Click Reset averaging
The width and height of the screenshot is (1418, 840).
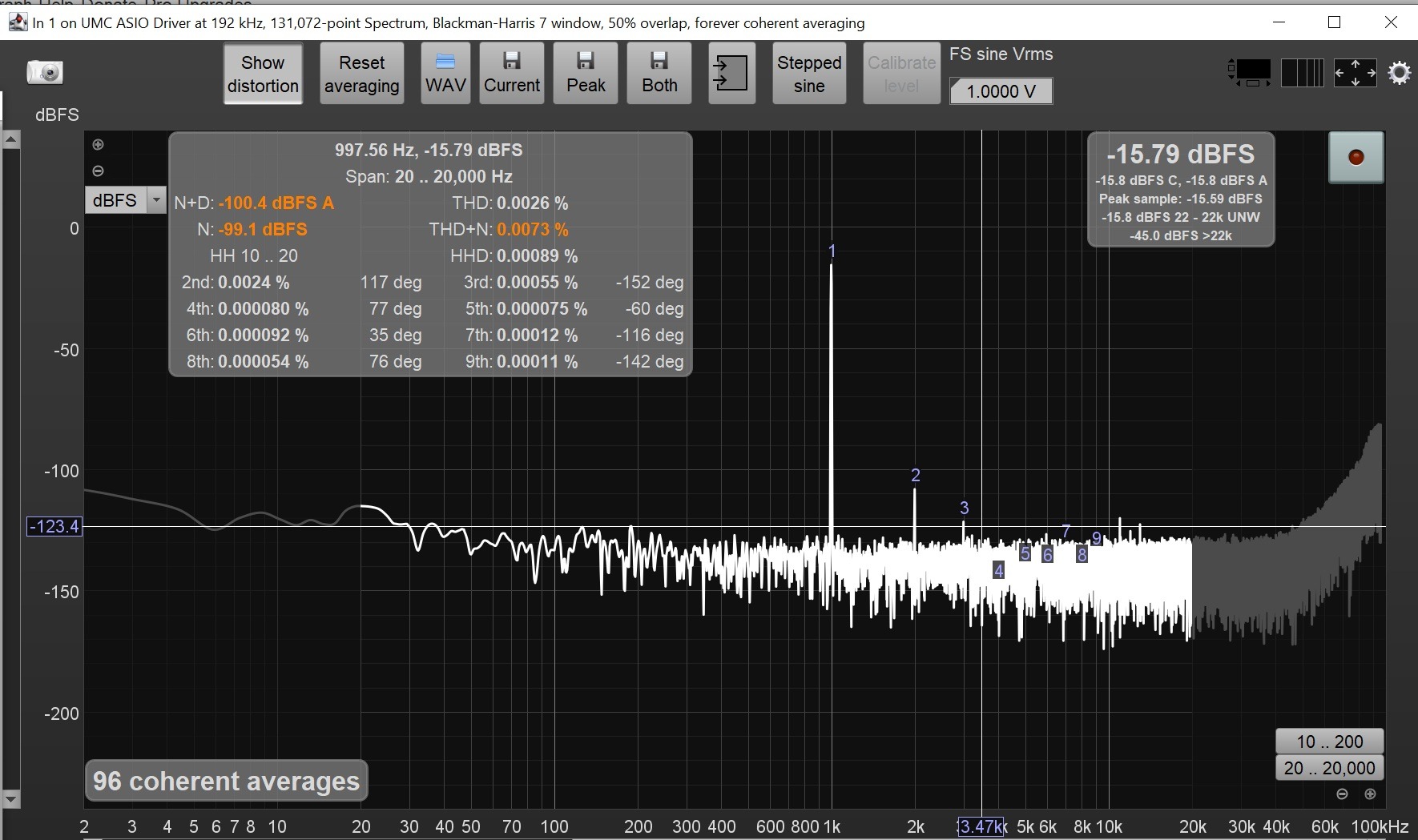[362, 74]
